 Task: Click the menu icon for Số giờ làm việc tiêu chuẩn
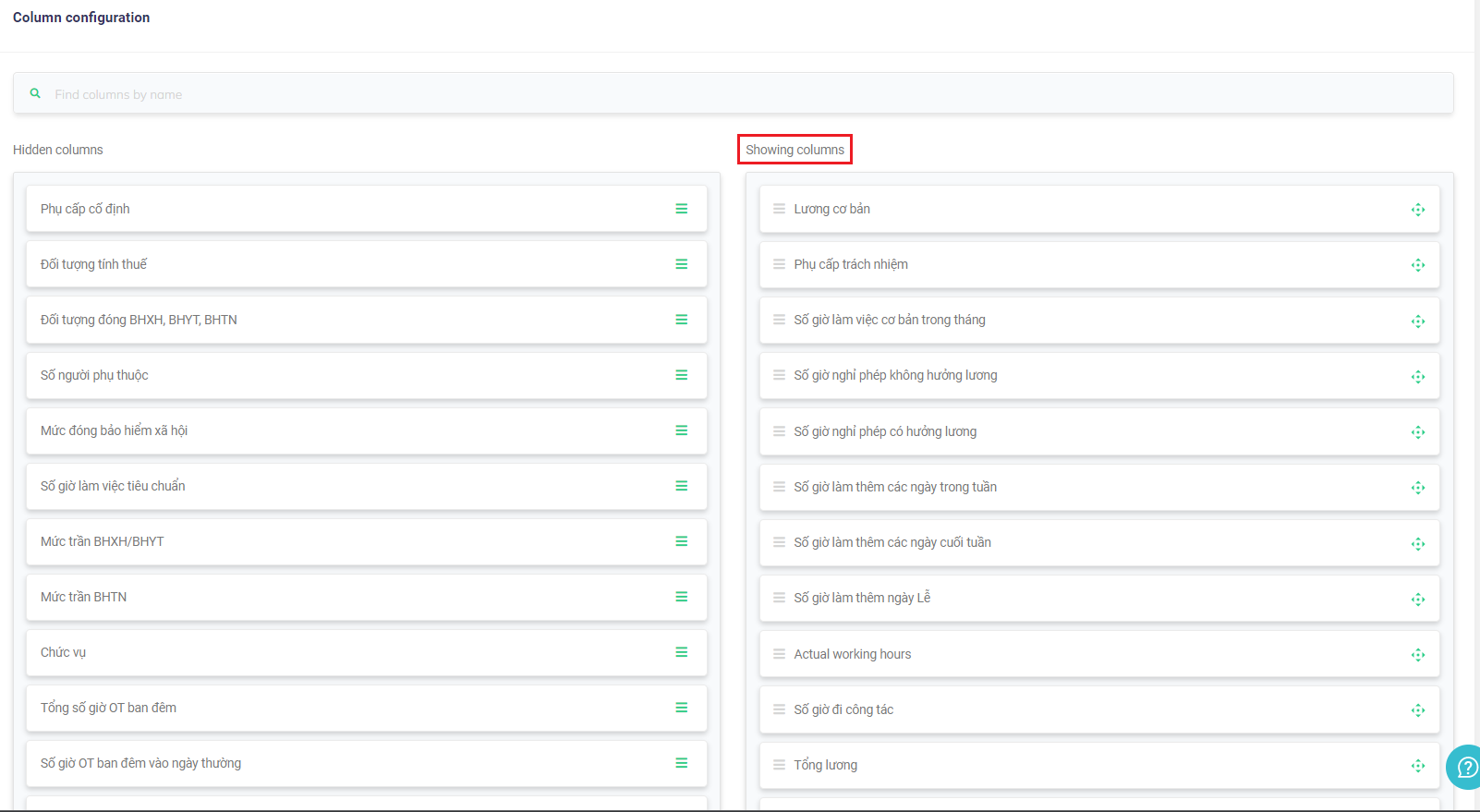[681, 486]
